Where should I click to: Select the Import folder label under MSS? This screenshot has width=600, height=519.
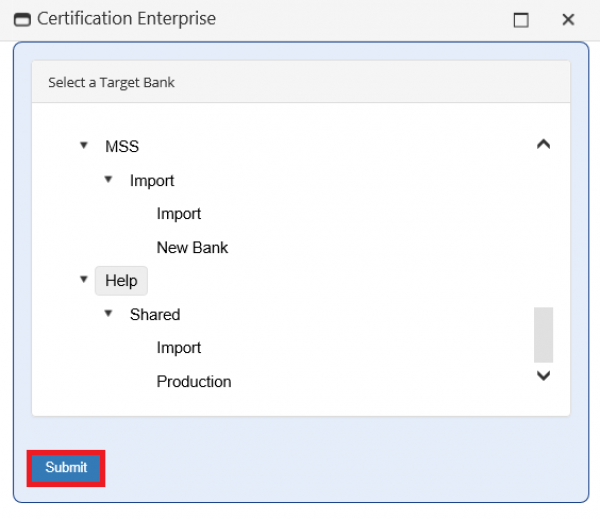pyautogui.click(x=152, y=181)
